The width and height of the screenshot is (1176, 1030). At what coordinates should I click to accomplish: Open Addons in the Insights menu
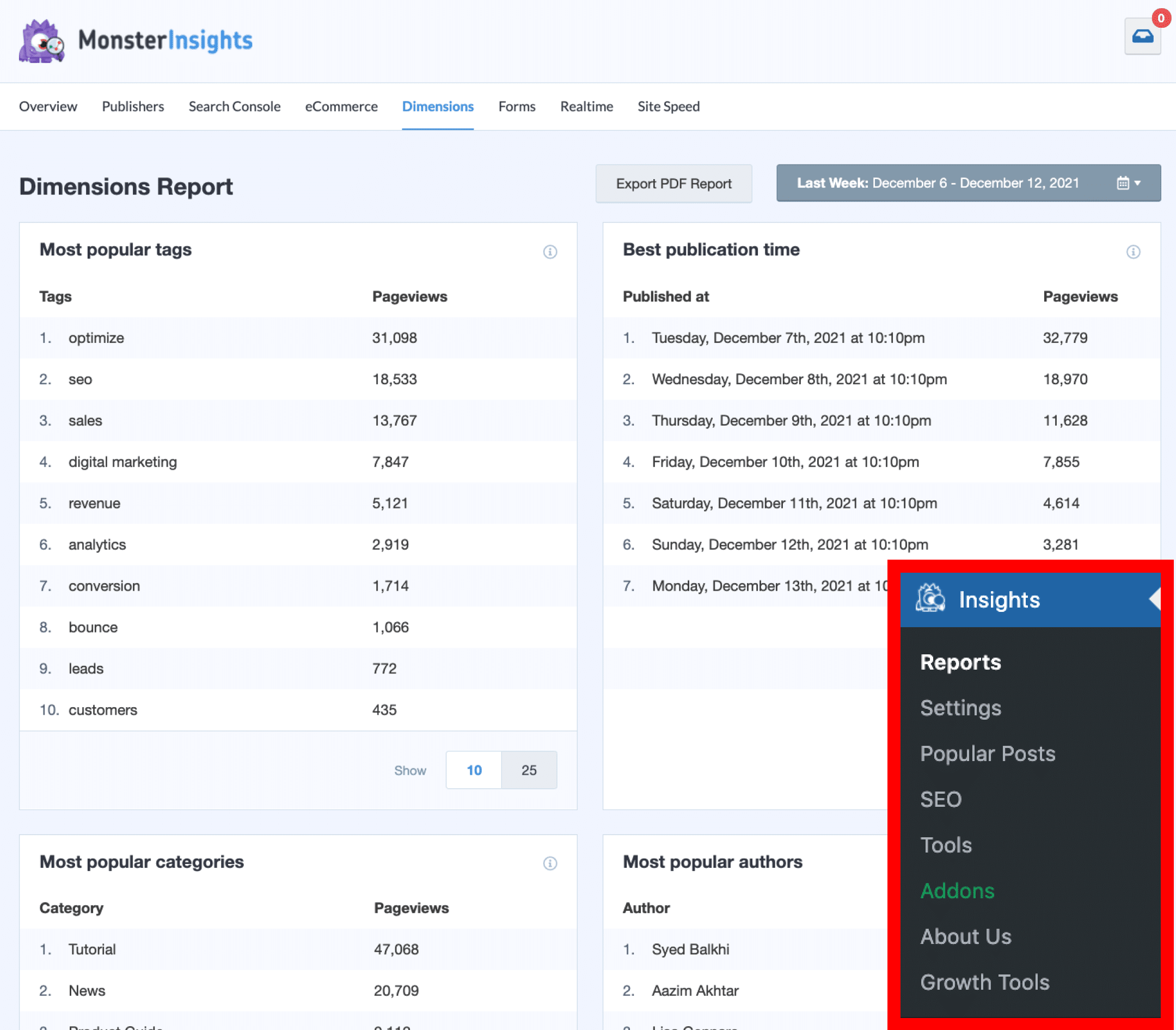coord(957,891)
